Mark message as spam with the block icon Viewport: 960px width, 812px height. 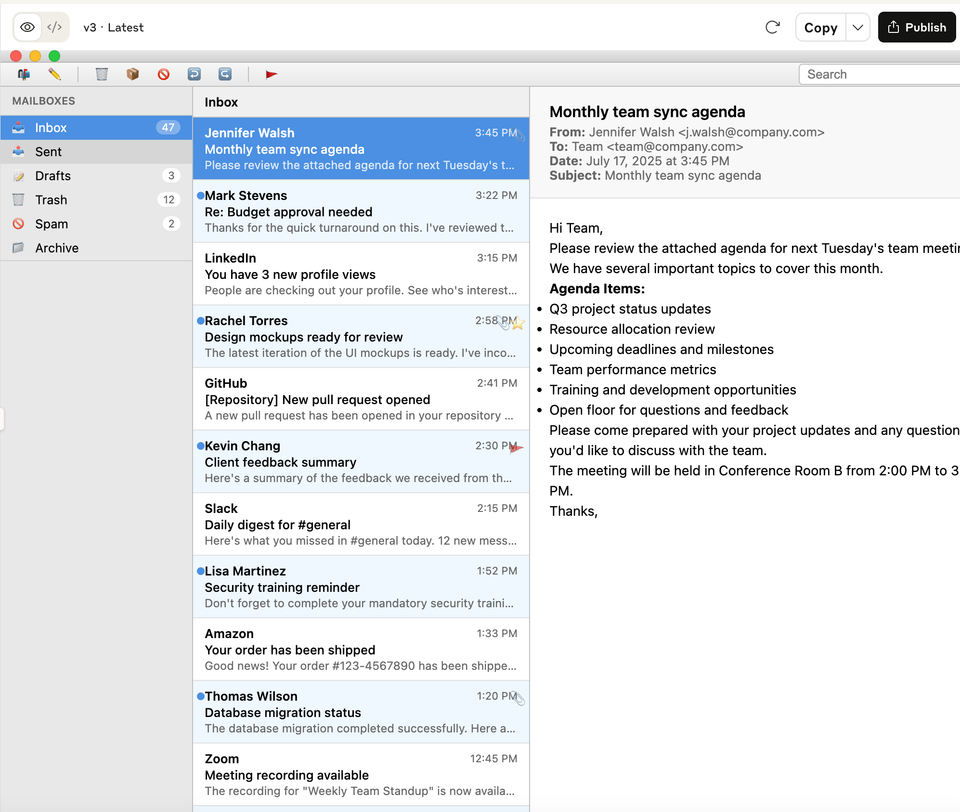click(x=163, y=74)
